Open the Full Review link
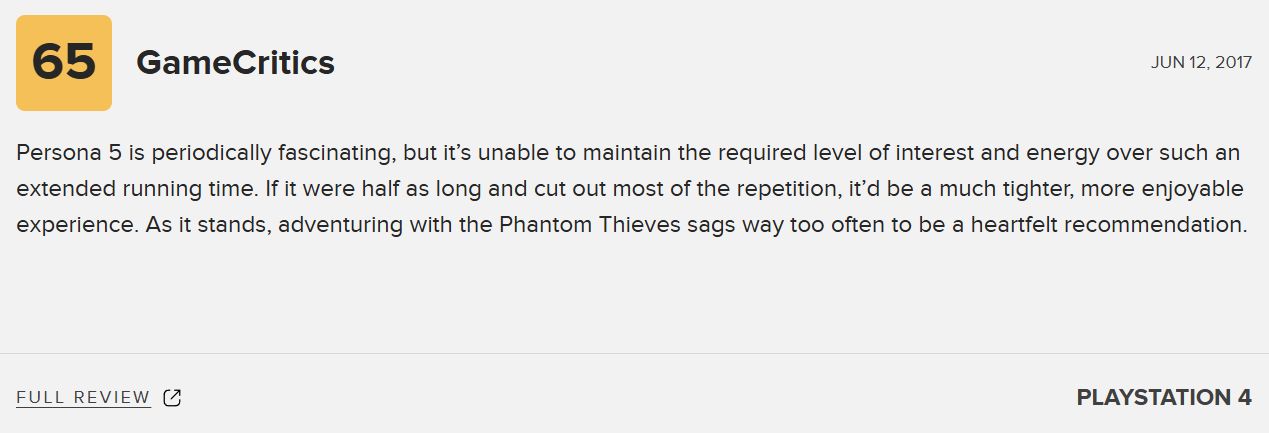 tap(83, 398)
